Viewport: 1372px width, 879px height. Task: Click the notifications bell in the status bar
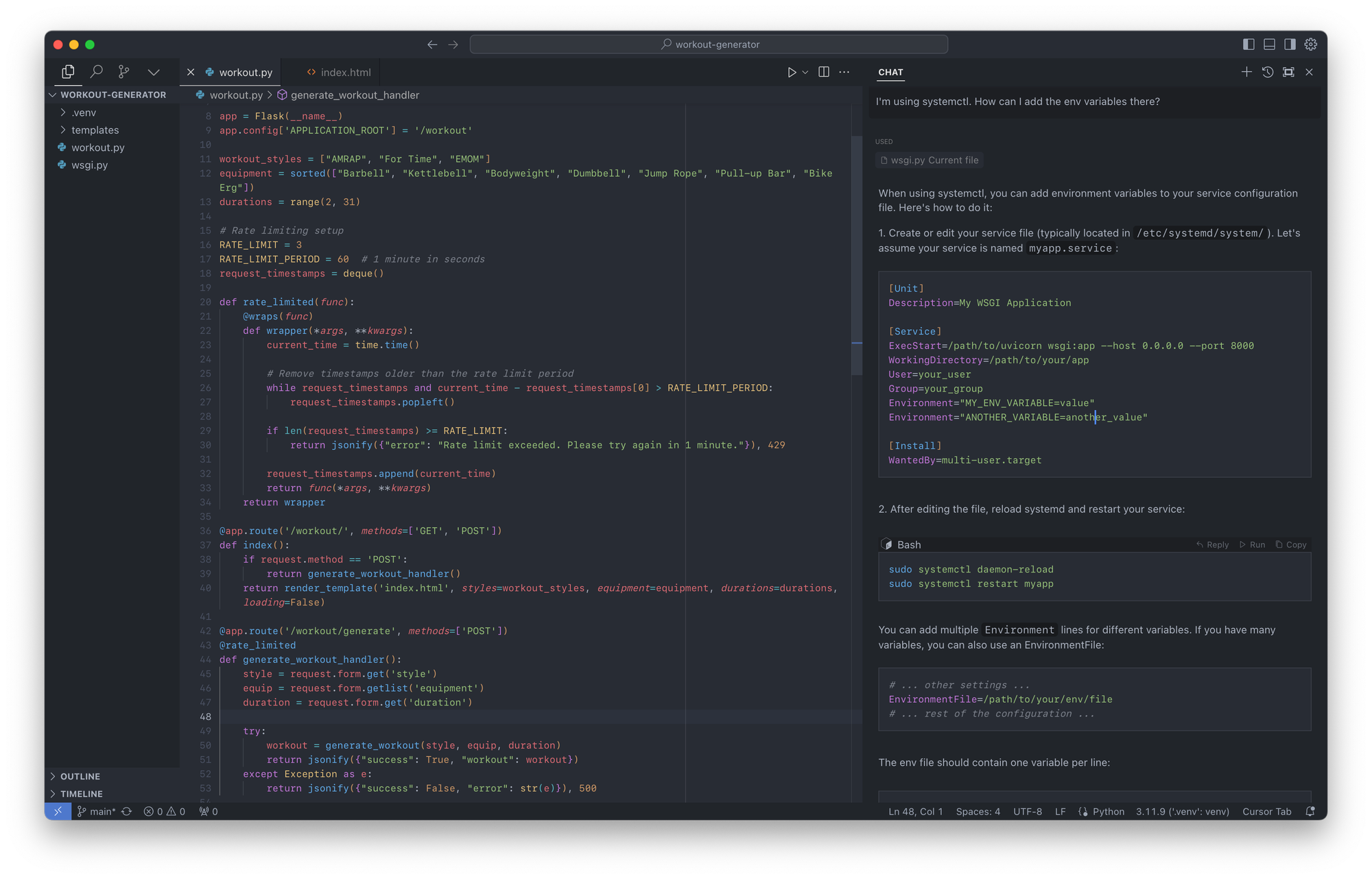click(x=1310, y=811)
